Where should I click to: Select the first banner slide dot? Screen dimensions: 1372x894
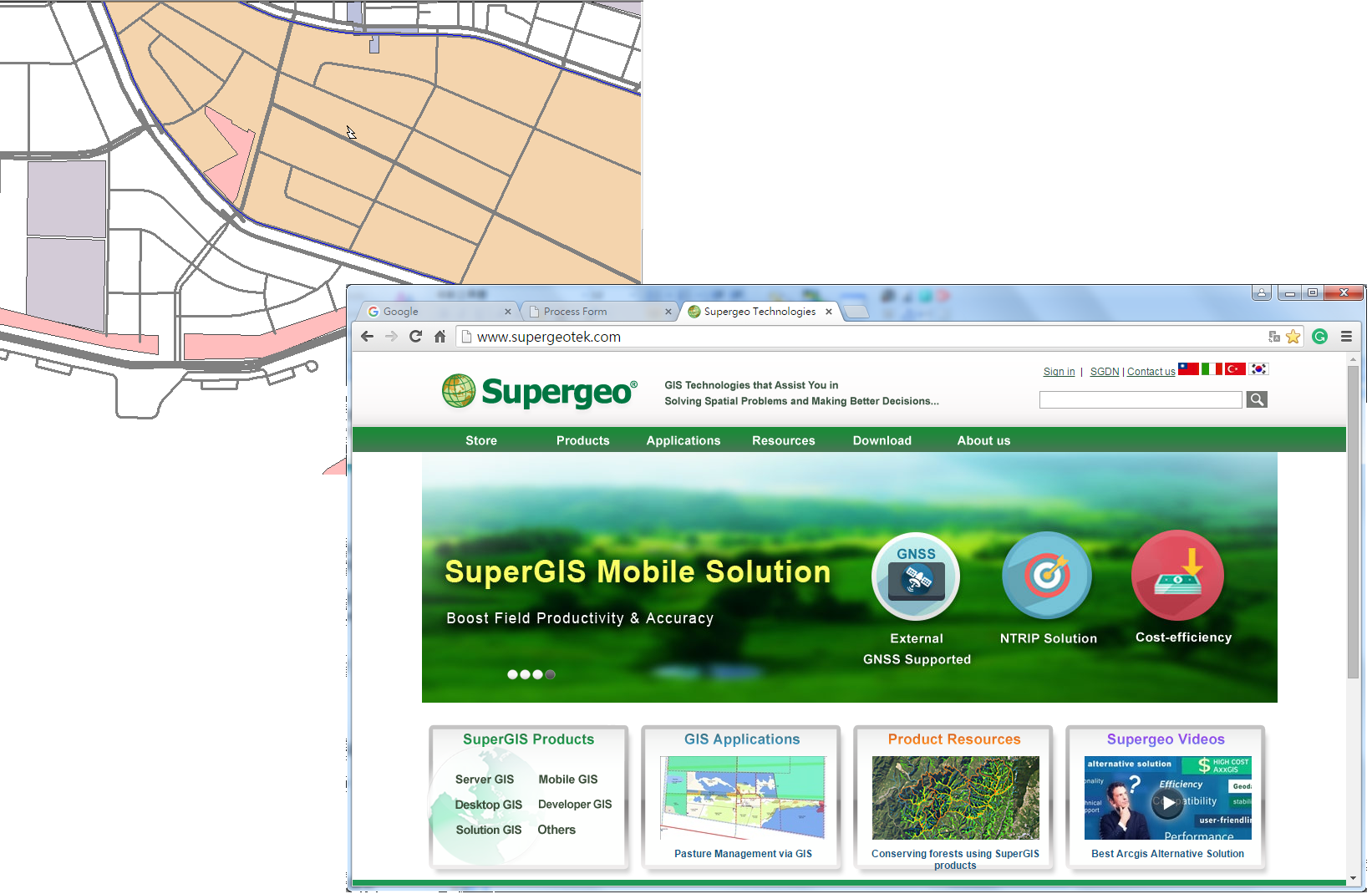point(512,674)
